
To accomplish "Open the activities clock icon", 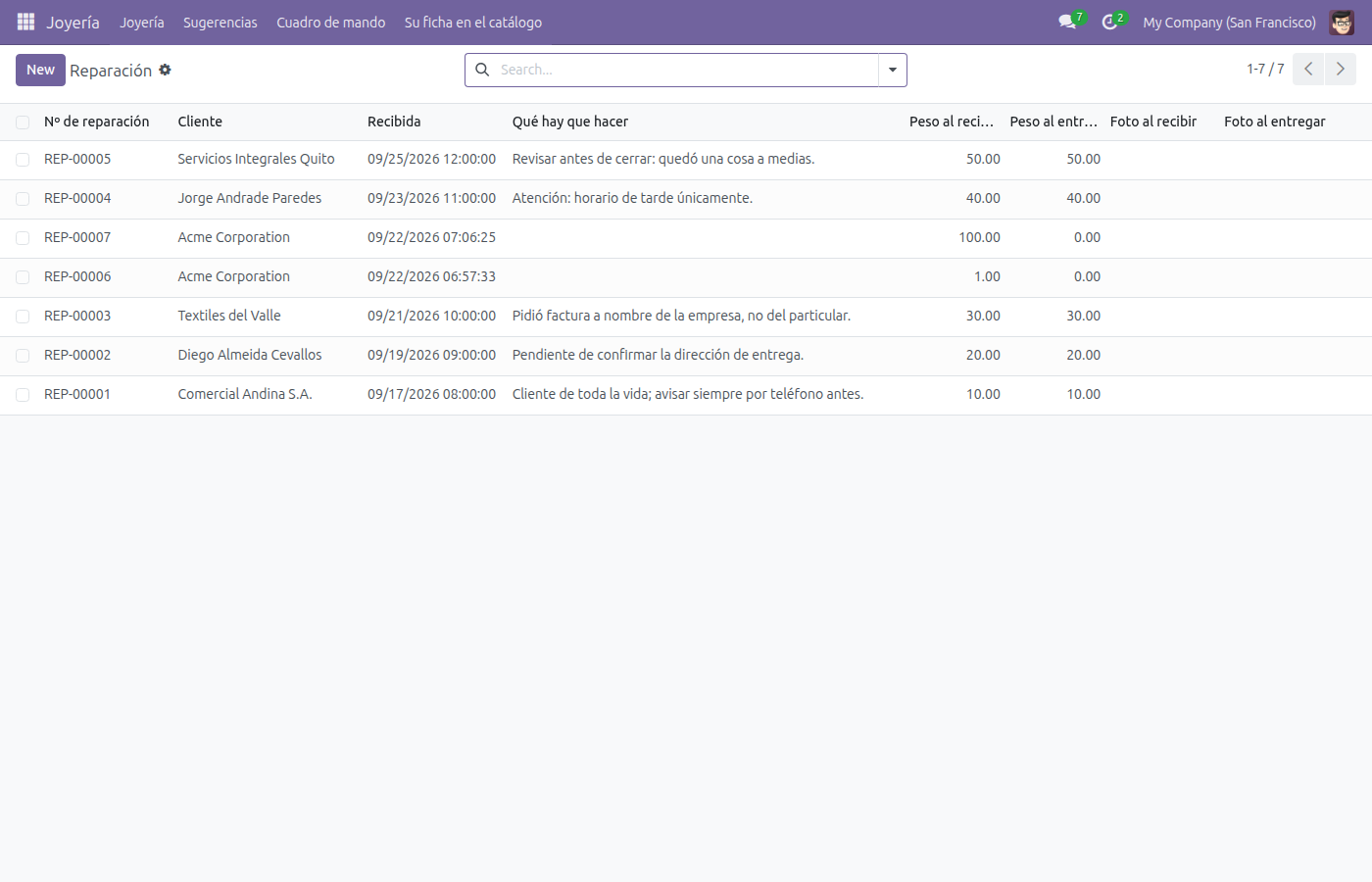I will point(1109,22).
